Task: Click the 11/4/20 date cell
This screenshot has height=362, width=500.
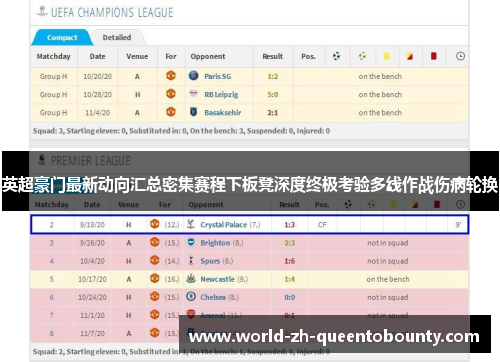Action: coord(97,113)
